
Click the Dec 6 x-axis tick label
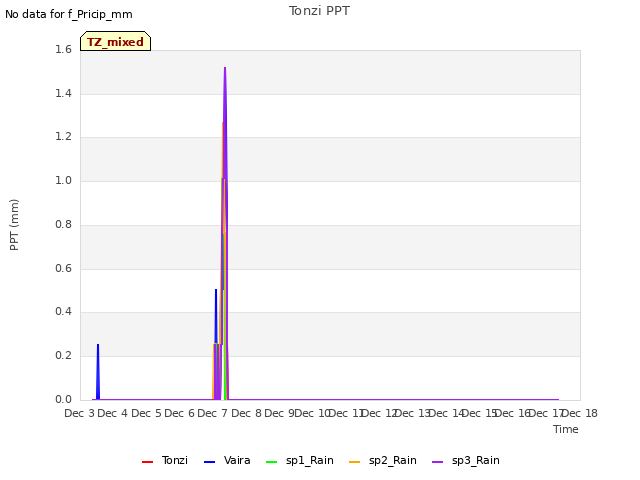click(x=180, y=413)
